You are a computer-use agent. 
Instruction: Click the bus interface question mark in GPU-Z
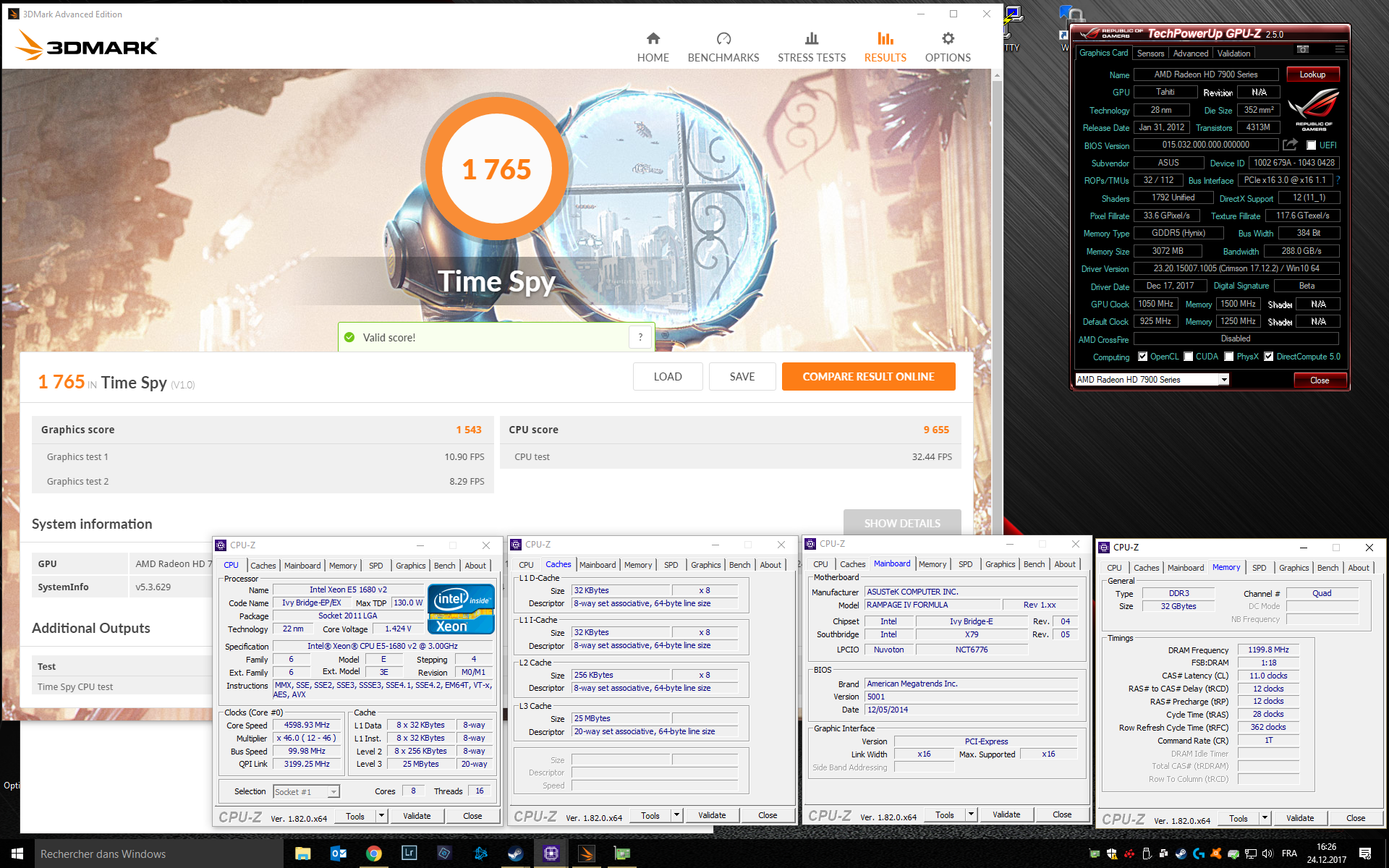tap(1338, 180)
